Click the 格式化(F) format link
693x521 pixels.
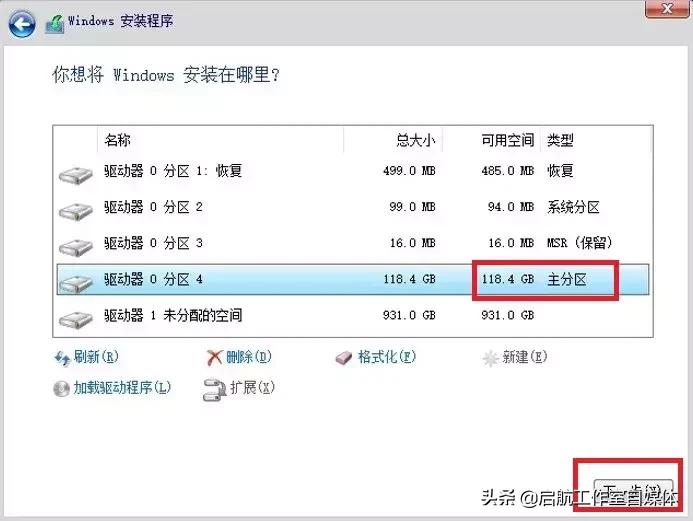(387, 357)
